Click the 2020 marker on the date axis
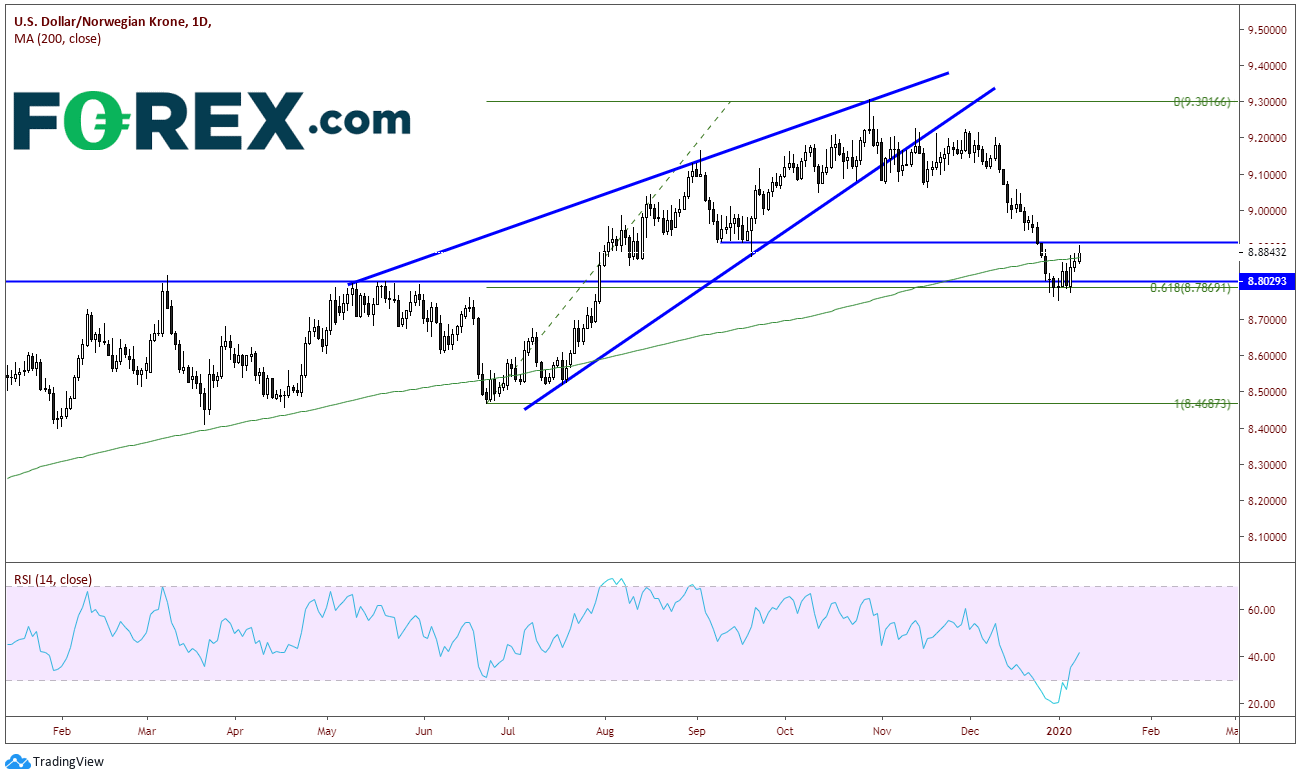Image resolution: width=1302 pixels, height=780 pixels. tap(1058, 732)
